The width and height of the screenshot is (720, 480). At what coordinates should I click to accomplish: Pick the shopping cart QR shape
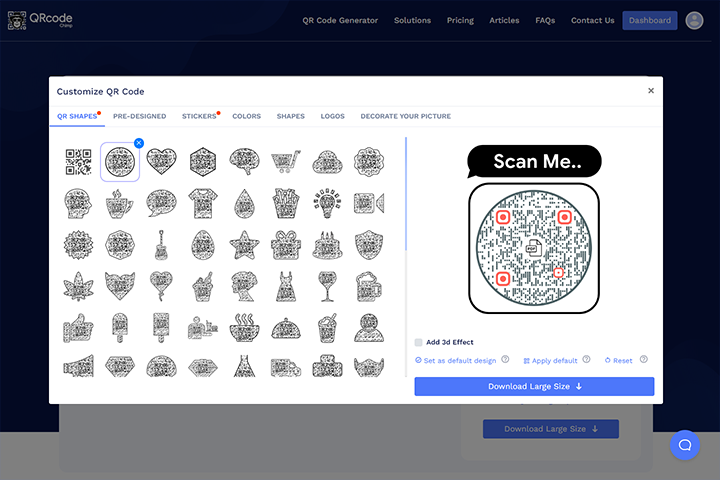(x=286, y=161)
